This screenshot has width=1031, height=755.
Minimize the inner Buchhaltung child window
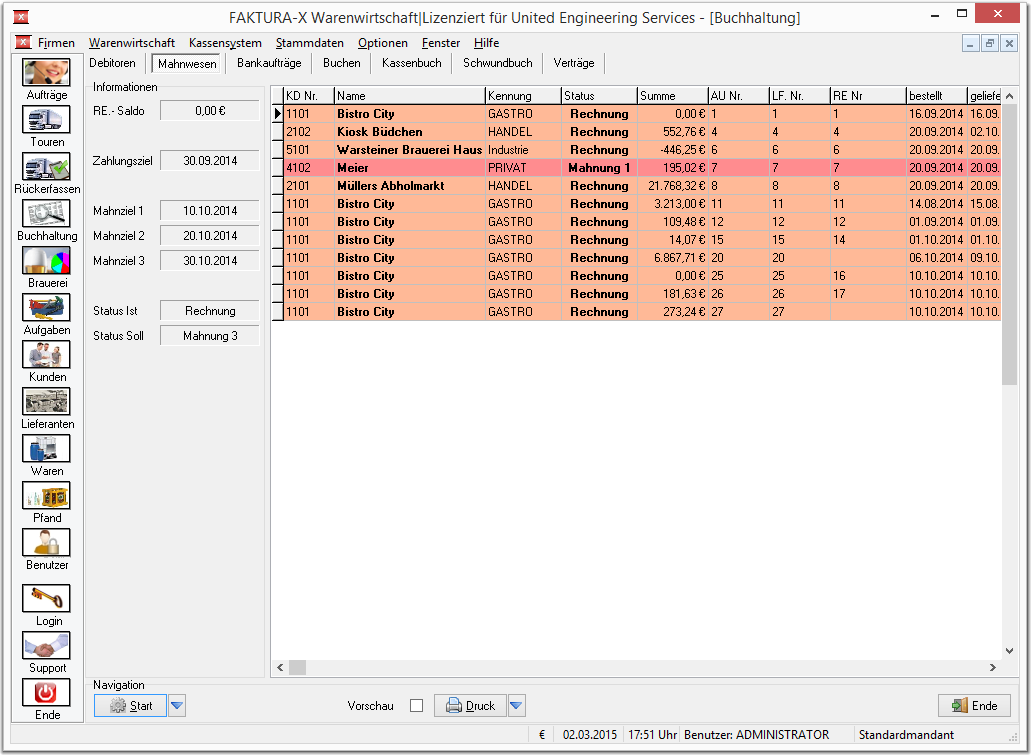click(x=971, y=43)
